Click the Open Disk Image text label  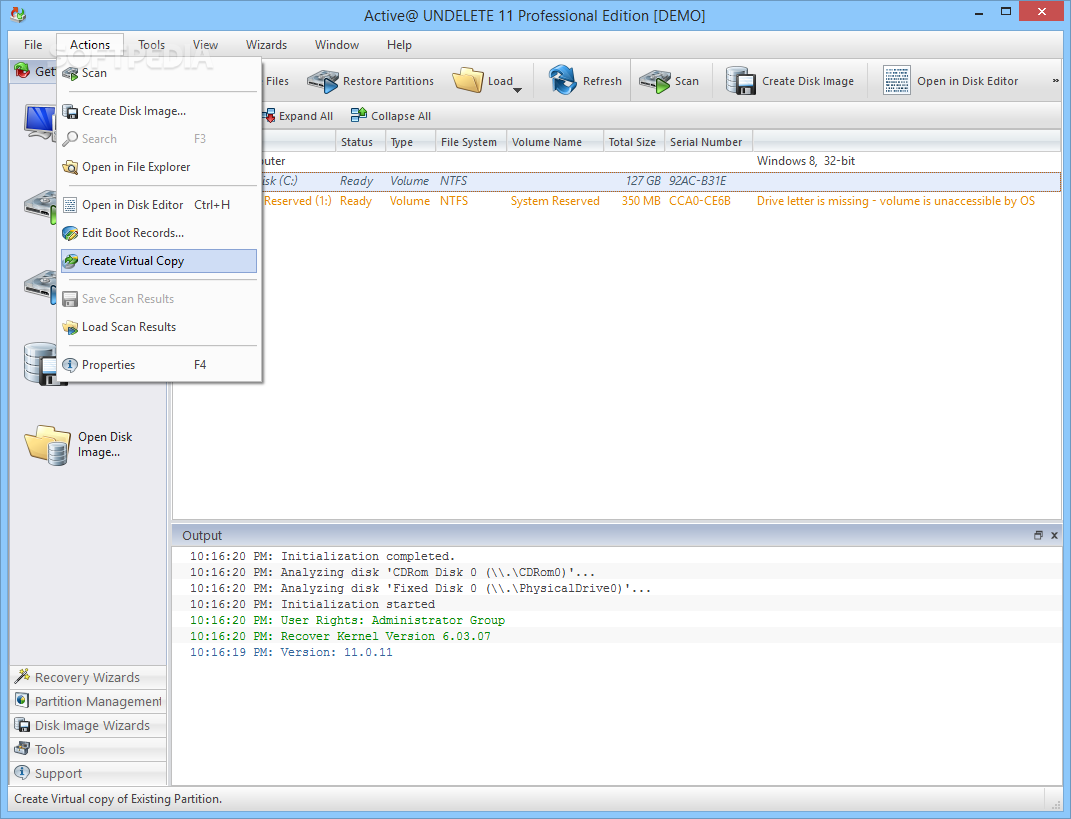105,445
